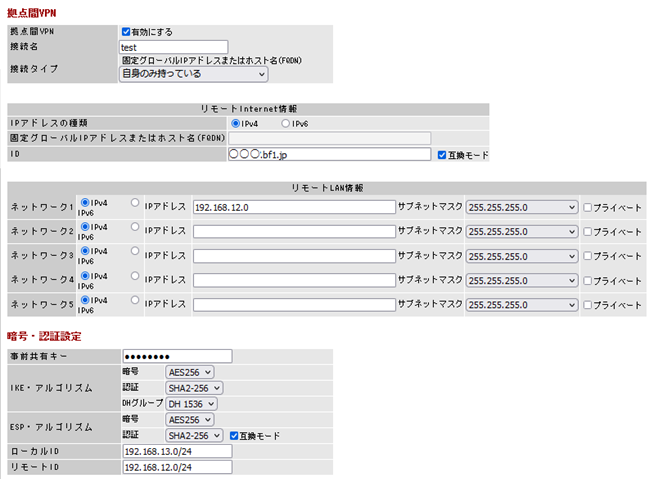Viewport: 649px width, 479px height.
Task: Toggle ESP 互換モード checkbox
Action: (234, 436)
